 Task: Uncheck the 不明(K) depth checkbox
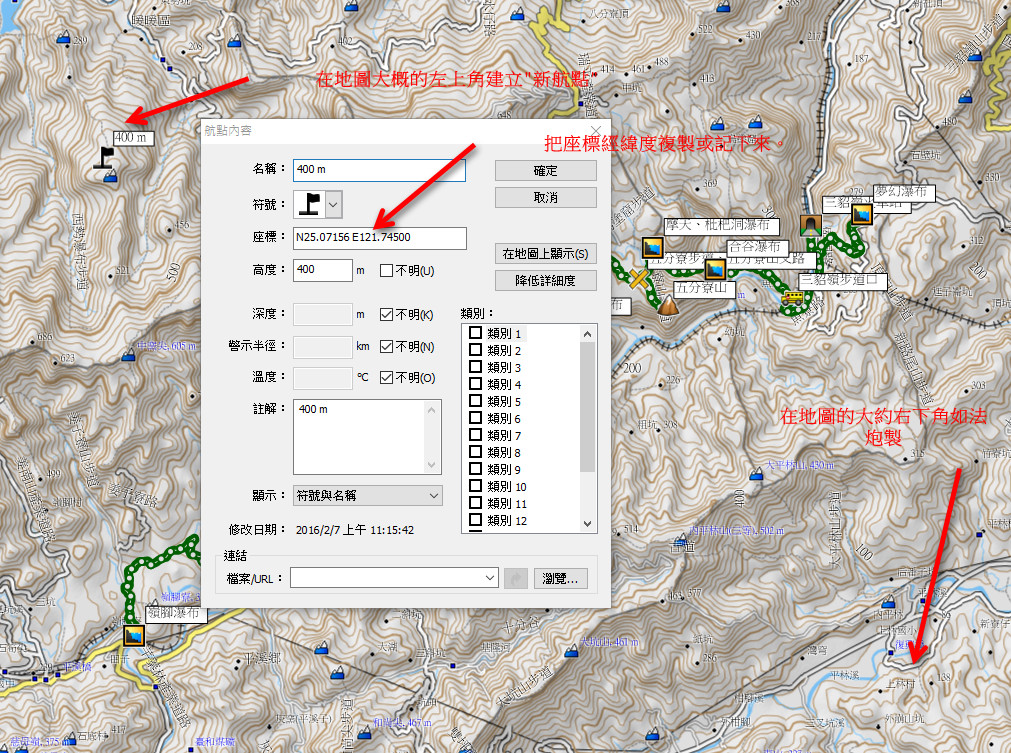tap(387, 314)
